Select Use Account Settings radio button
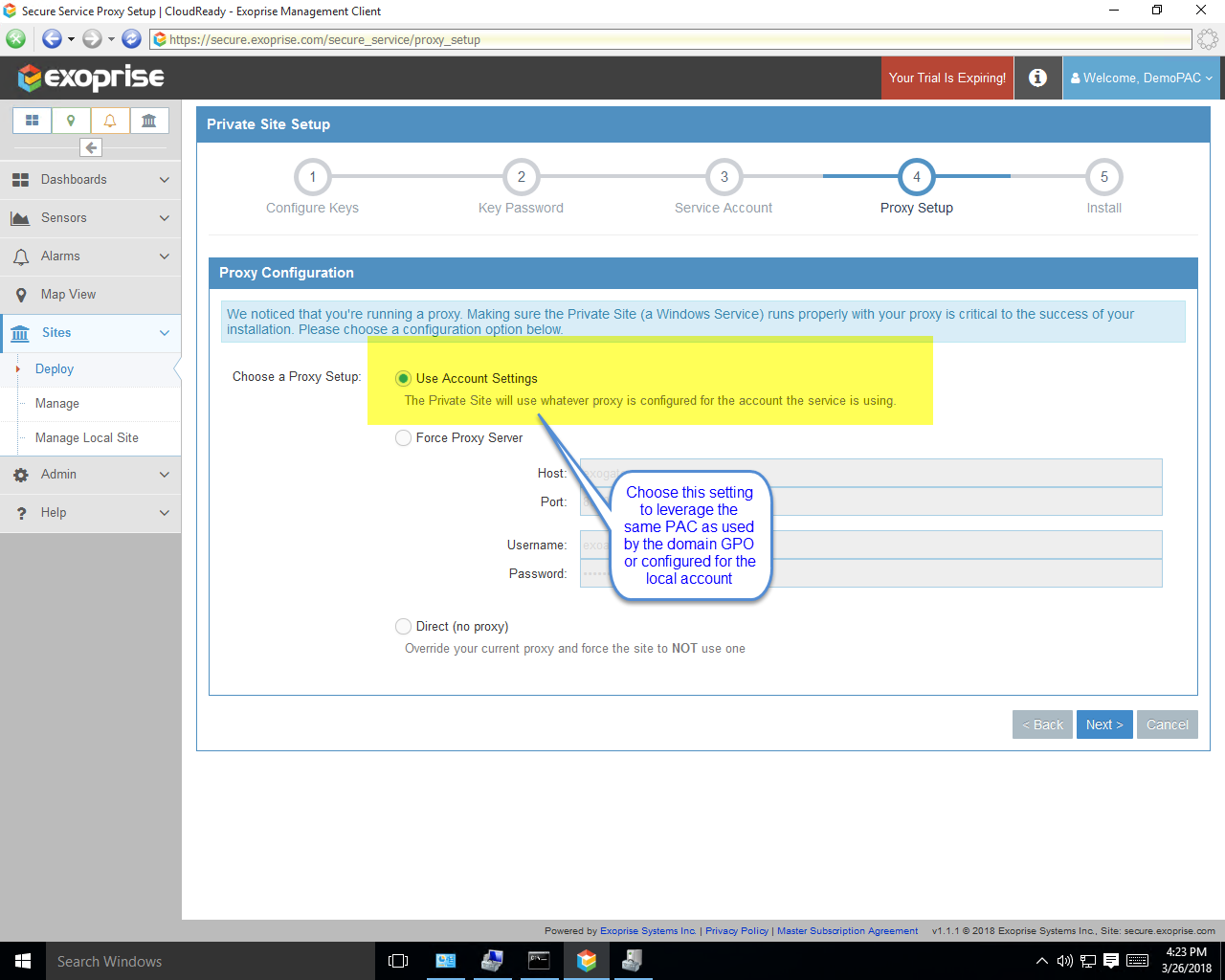This screenshot has height=980, width=1225. click(x=403, y=379)
